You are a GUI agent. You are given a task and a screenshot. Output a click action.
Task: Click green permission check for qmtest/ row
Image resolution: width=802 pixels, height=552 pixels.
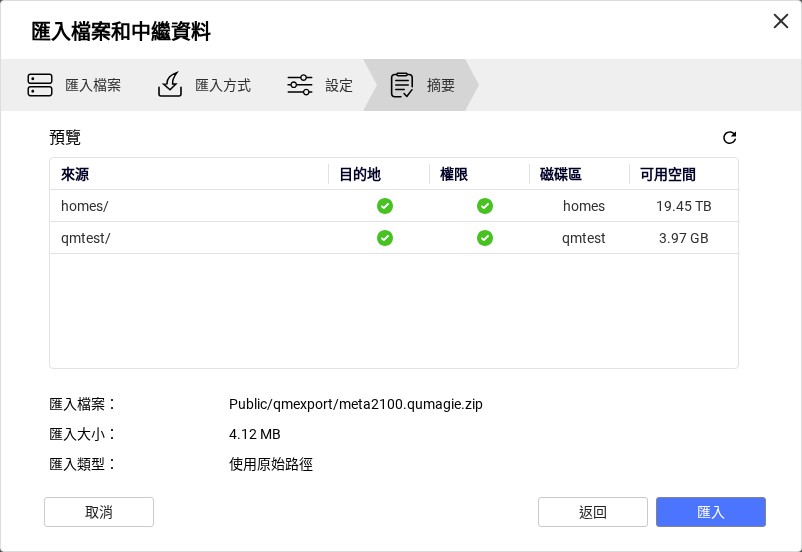485,238
